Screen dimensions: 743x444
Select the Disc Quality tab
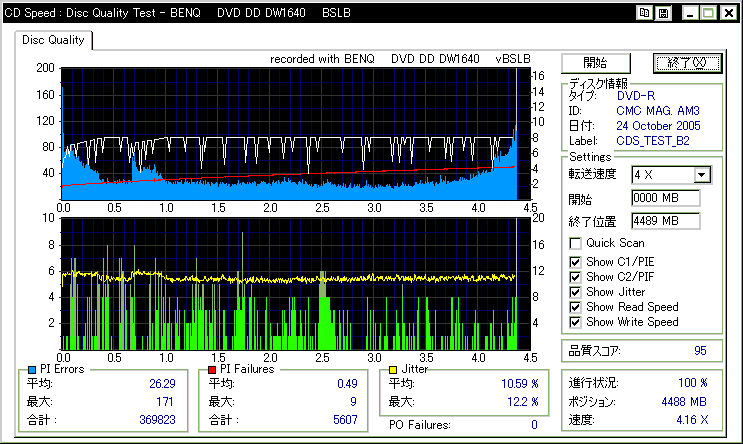click(x=54, y=41)
